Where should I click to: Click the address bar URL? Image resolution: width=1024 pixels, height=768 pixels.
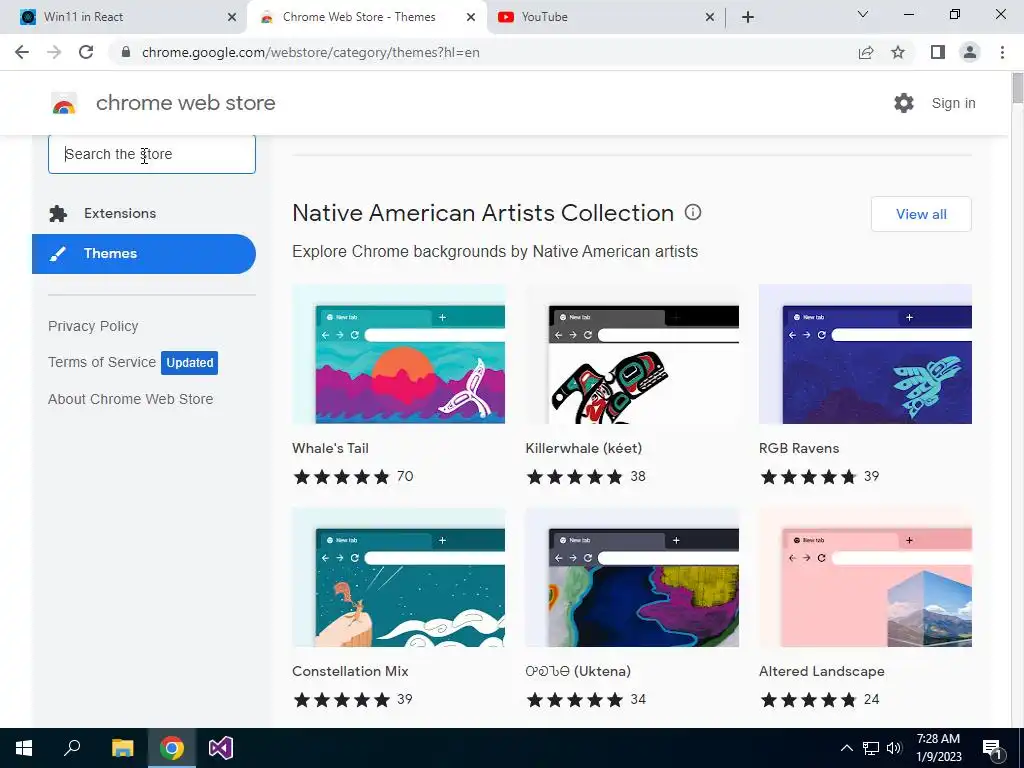tap(310, 52)
